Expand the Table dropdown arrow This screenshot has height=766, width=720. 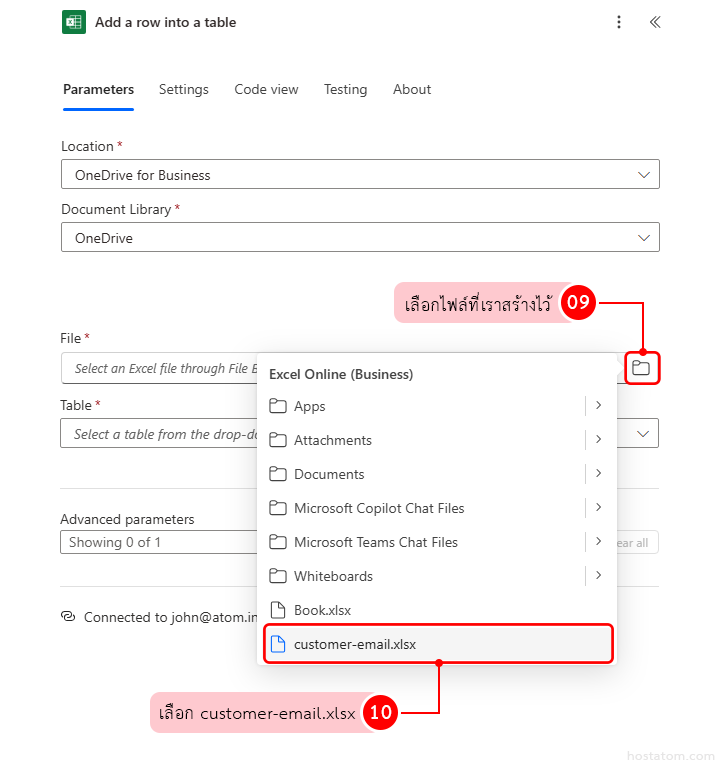[644, 433]
